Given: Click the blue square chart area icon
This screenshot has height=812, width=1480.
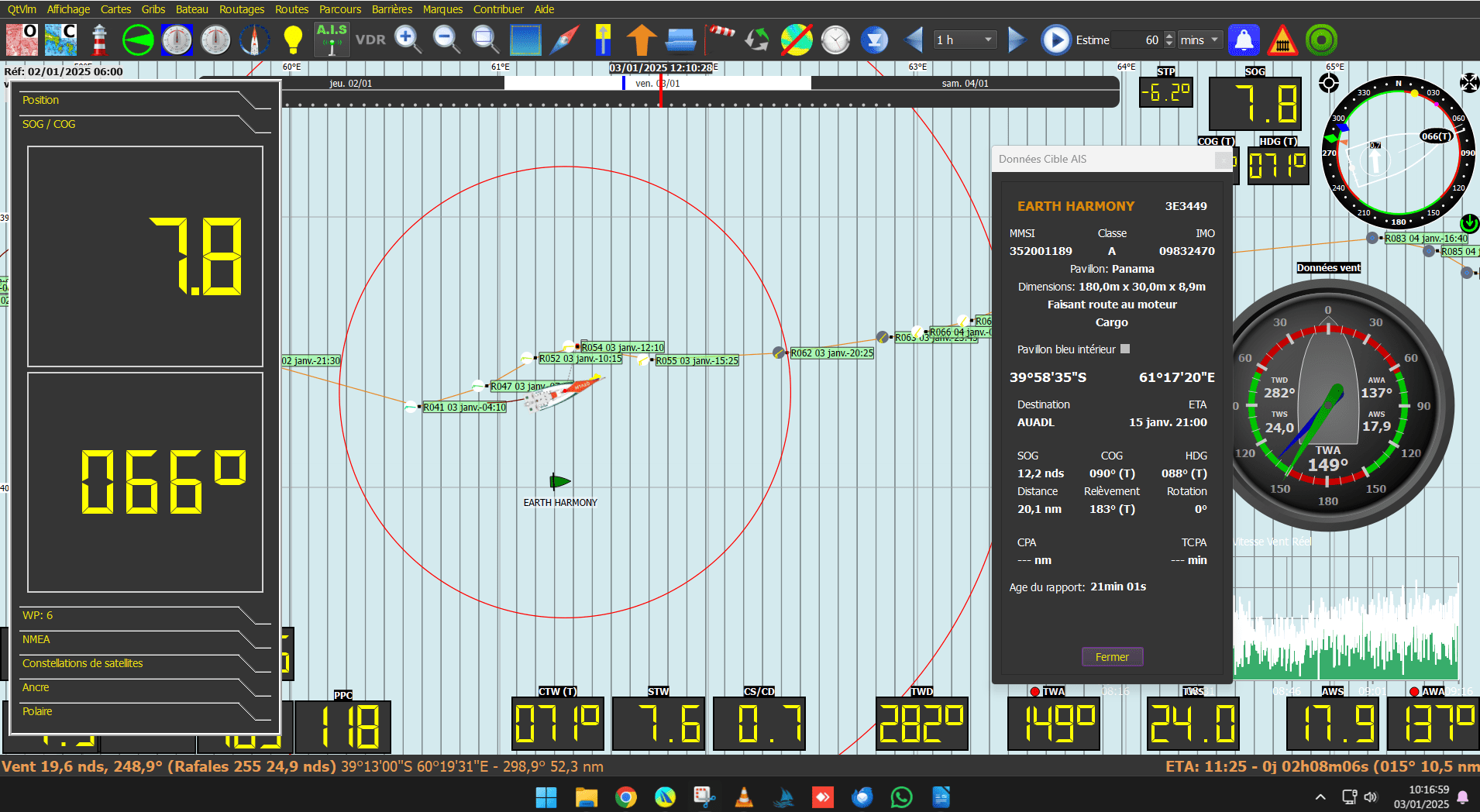Looking at the screenshot, I should pyautogui.click(x=525, y=40).
